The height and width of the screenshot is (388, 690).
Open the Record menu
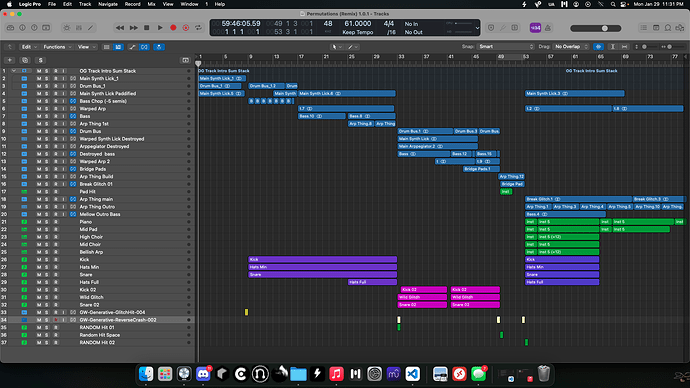[132, 4]
